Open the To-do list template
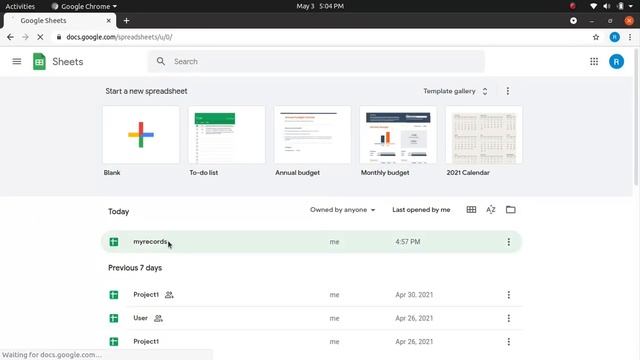 point(227,135)
